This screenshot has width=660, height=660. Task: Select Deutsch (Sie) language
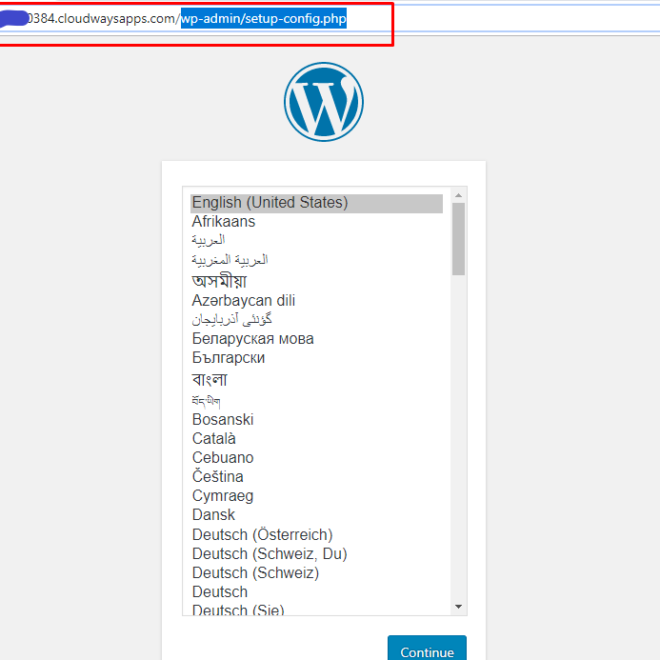tap(317, 609)
